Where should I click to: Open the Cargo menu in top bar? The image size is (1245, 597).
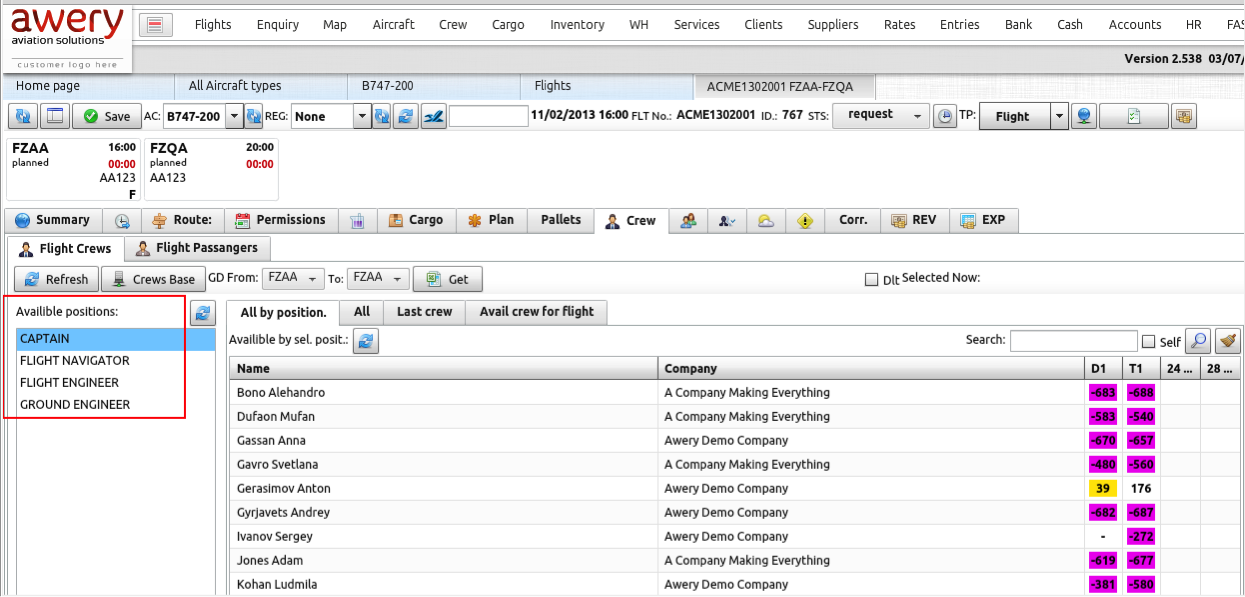pos(508,24)
